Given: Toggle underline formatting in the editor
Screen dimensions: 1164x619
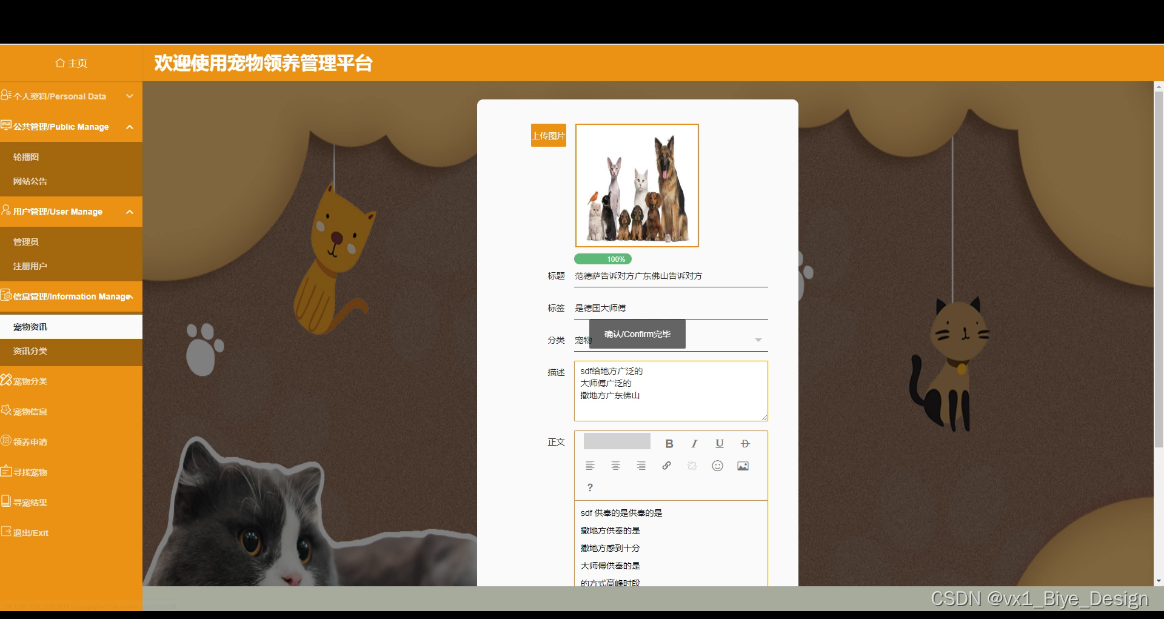Looking at the screenshot, I should (719, 443).
